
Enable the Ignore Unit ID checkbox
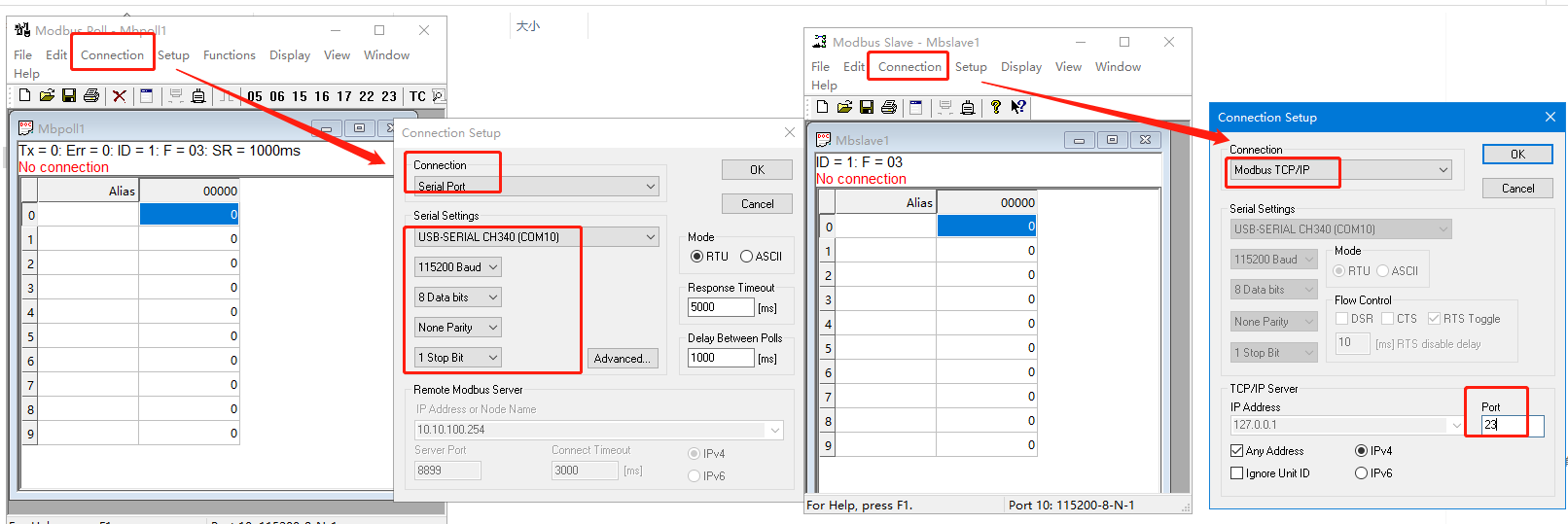(x=1237, y=473)
